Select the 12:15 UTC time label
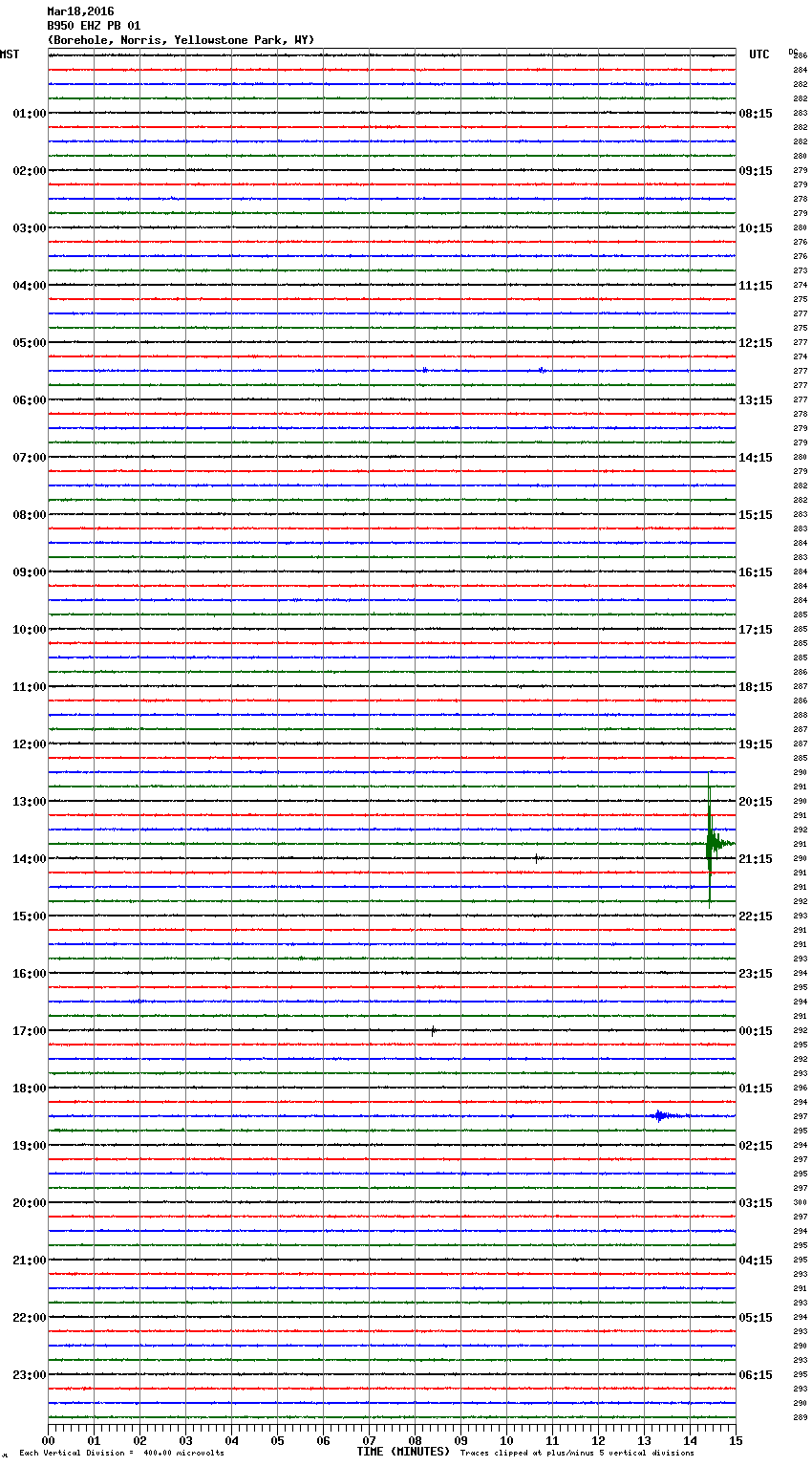Viewport: 812px width, 1466px height. point(756,343)
